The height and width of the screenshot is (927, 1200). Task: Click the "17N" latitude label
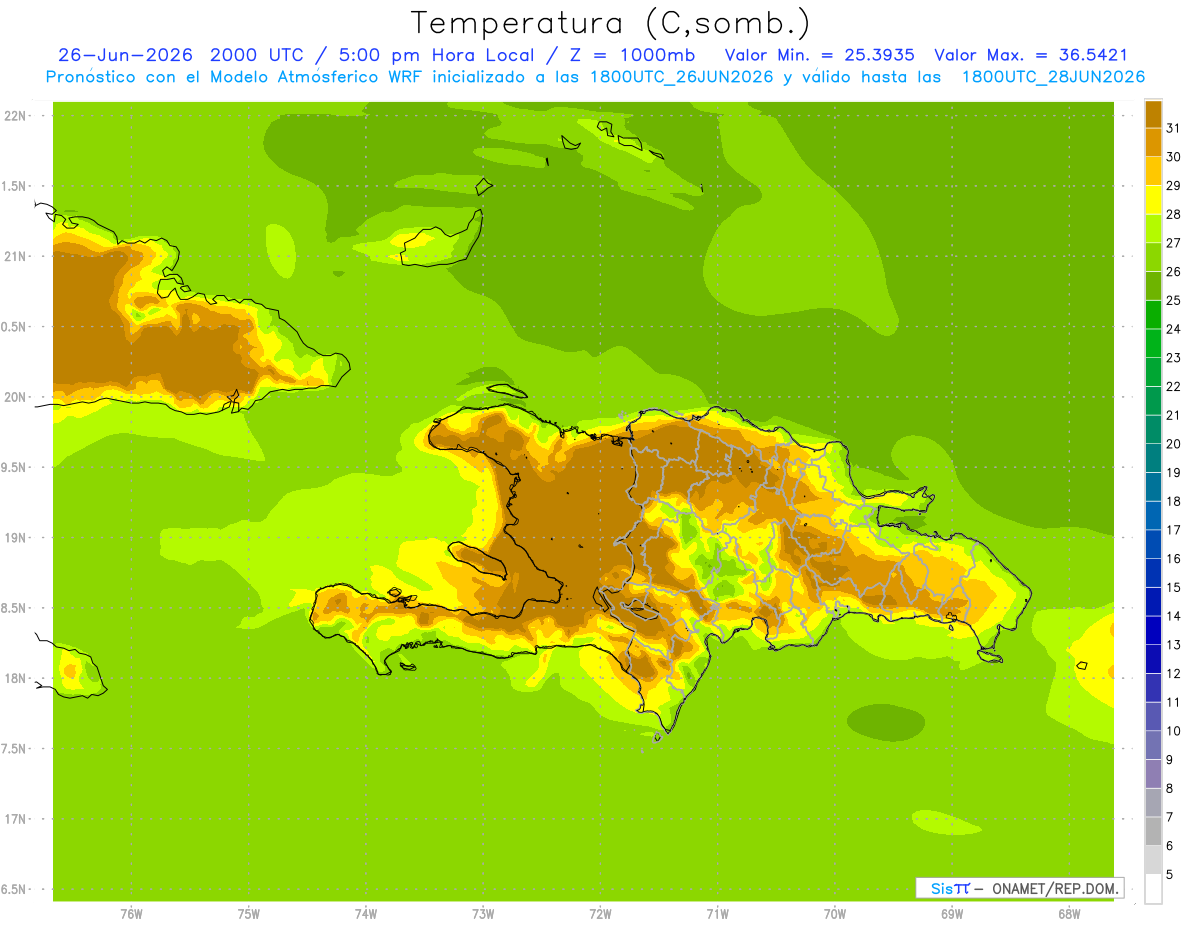(x=16, y=819)
